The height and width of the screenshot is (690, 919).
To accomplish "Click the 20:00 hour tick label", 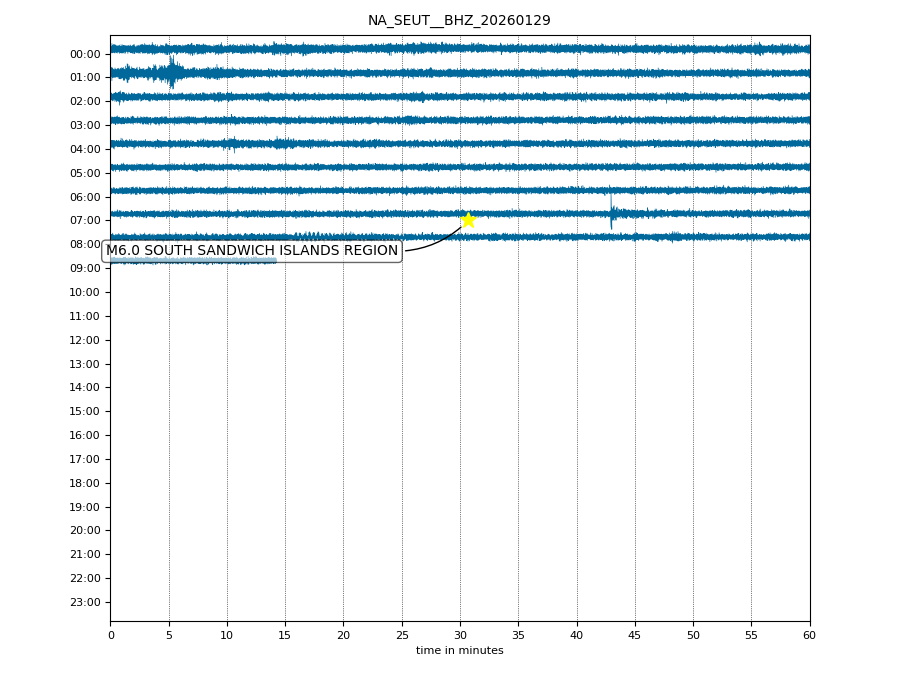I will coord(85,531).
